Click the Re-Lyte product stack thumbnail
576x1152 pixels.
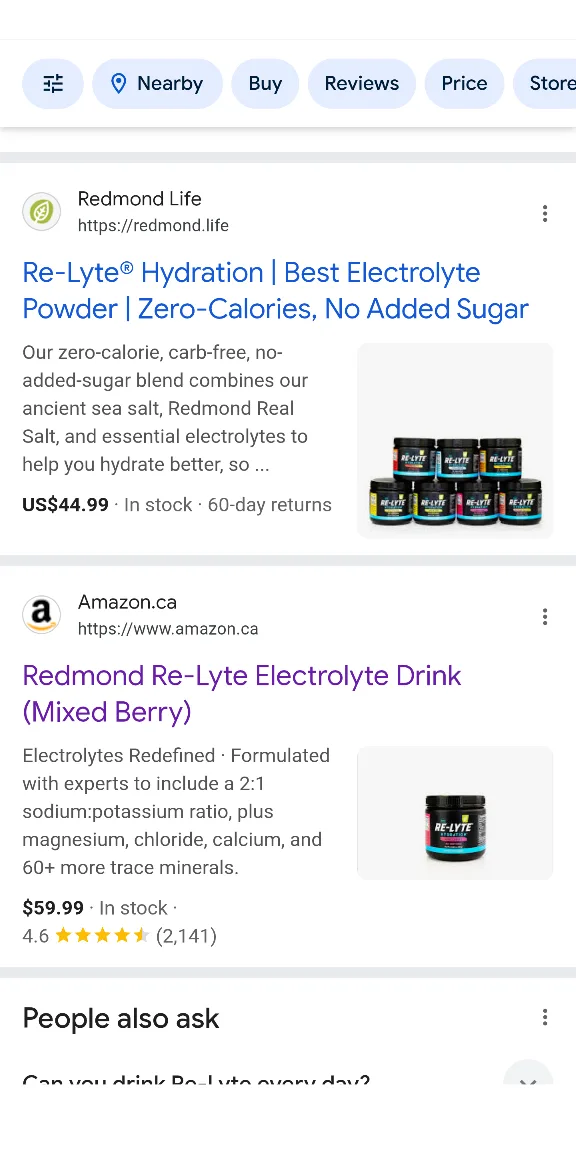(455, 440)
